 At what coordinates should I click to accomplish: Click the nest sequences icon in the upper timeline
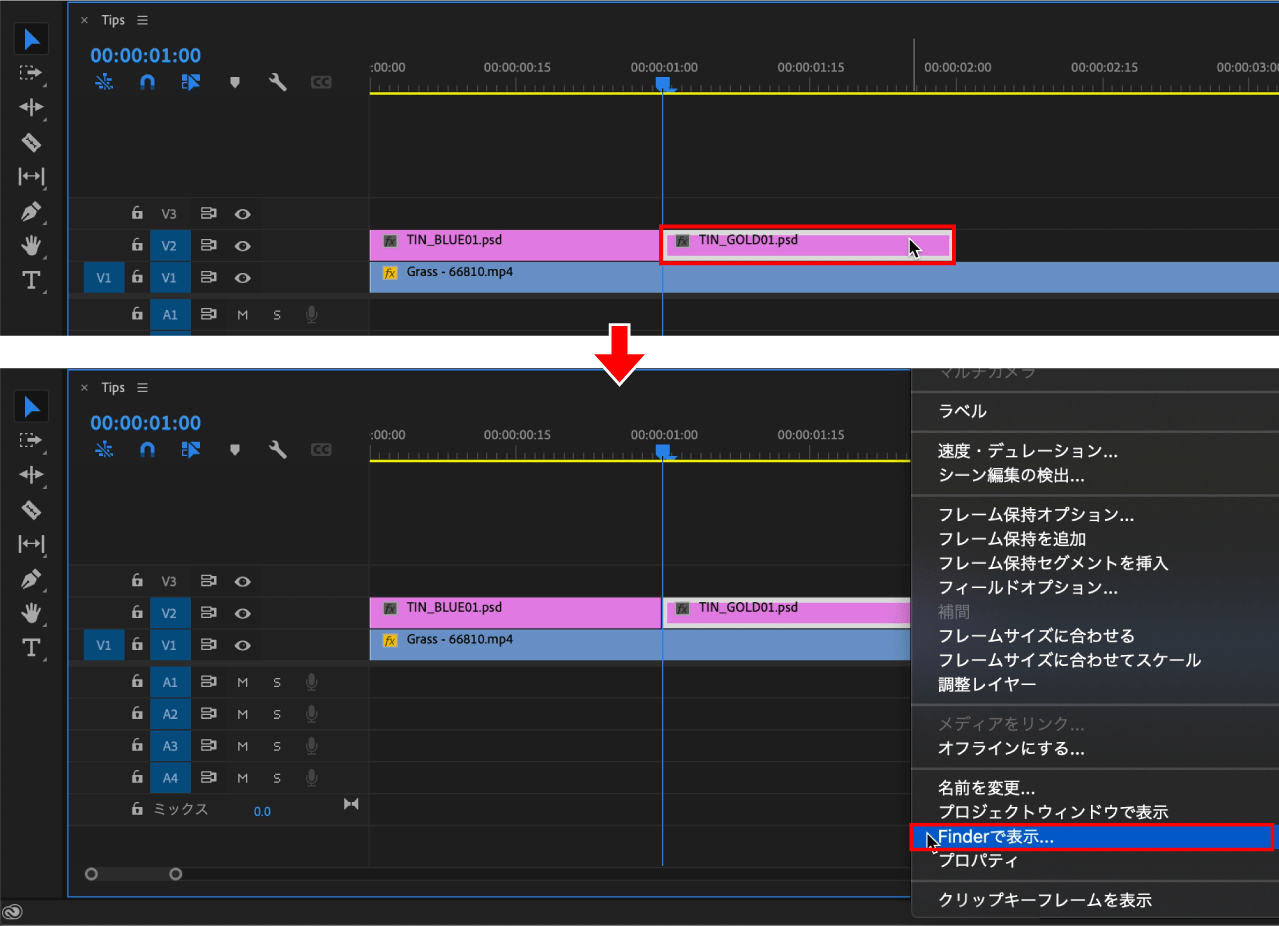(104, 82)
